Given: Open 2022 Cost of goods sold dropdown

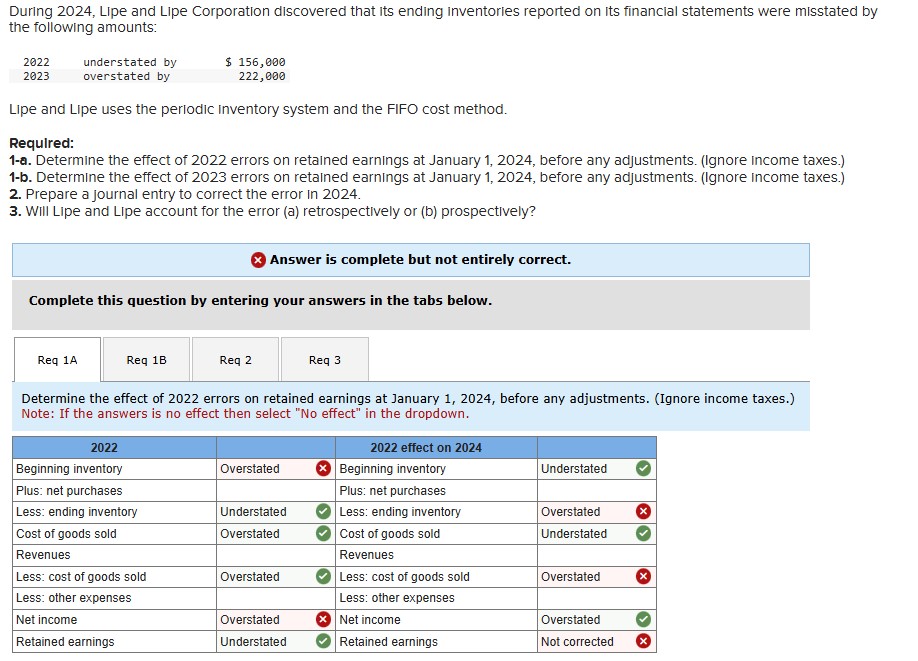Looking at the screenshot, I should (x=276, y=533).
